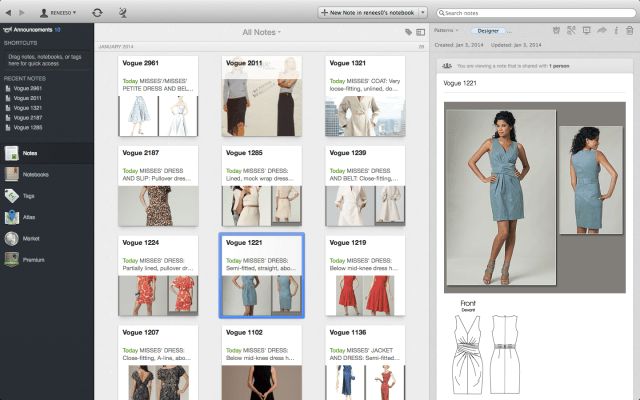Expand the New Note dropdown arrow
Screen dimensions: 640x400
click(423, 13)
